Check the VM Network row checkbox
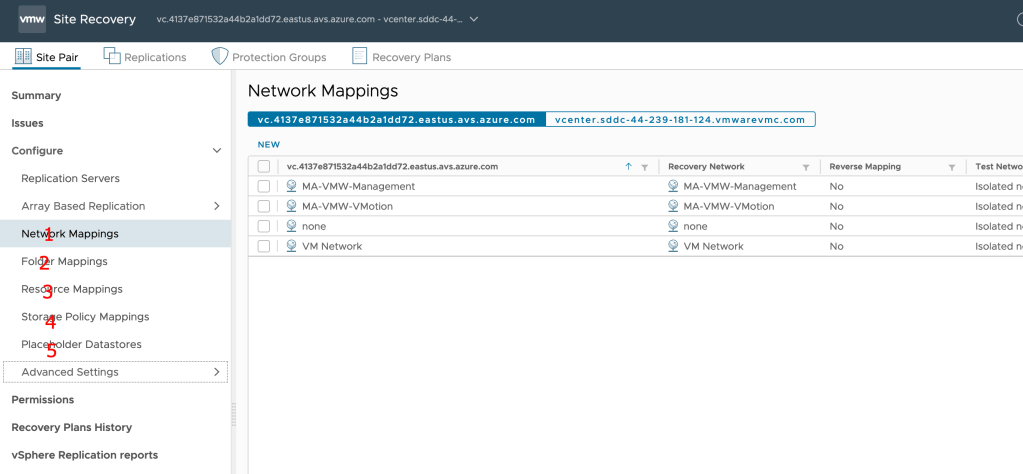The image size is (1023, 474). point(264,246)
